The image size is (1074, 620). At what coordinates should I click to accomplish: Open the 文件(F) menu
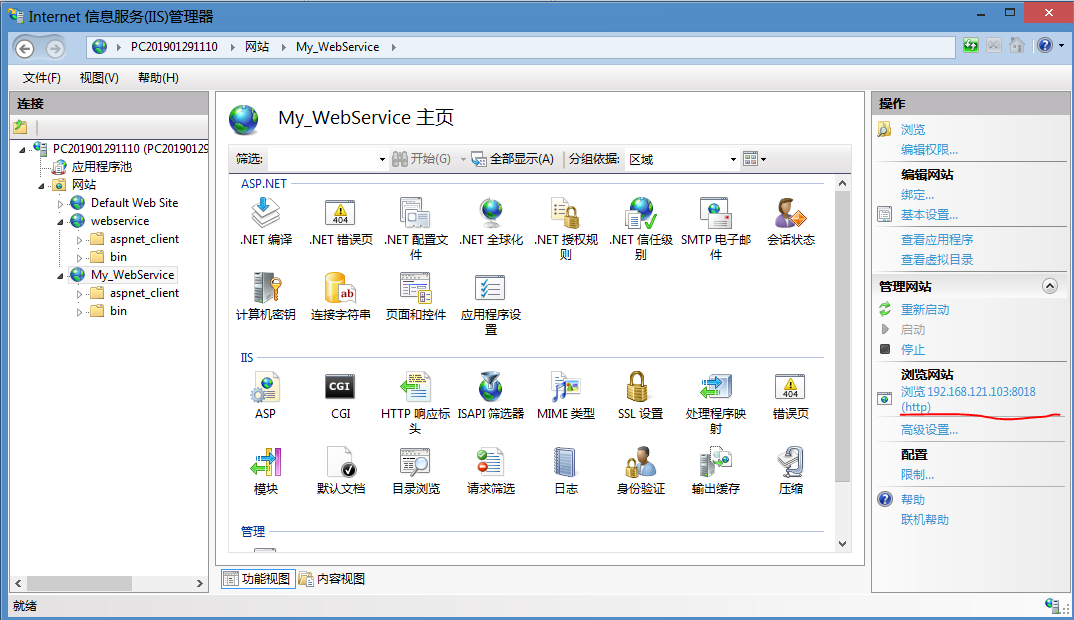(41, 78)
